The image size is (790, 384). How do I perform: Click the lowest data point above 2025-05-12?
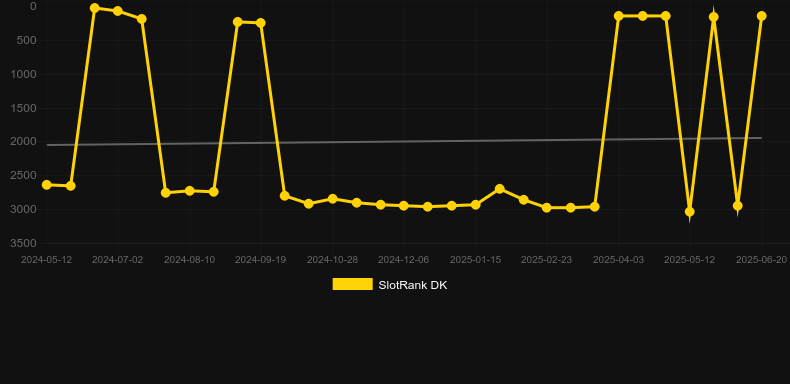click(x=689, y=212)
